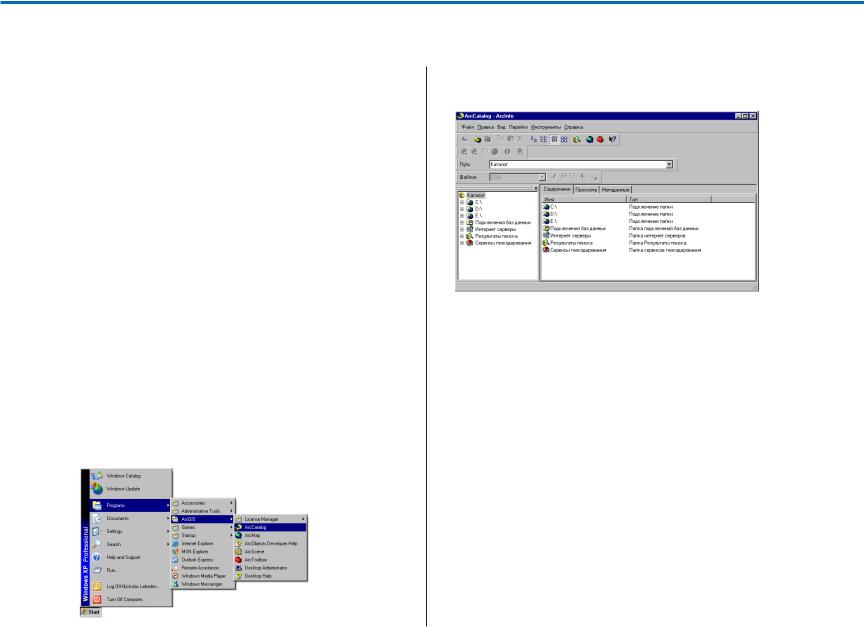
Task: Open the Справка menu in ArcCatalog
Action: 574,127
